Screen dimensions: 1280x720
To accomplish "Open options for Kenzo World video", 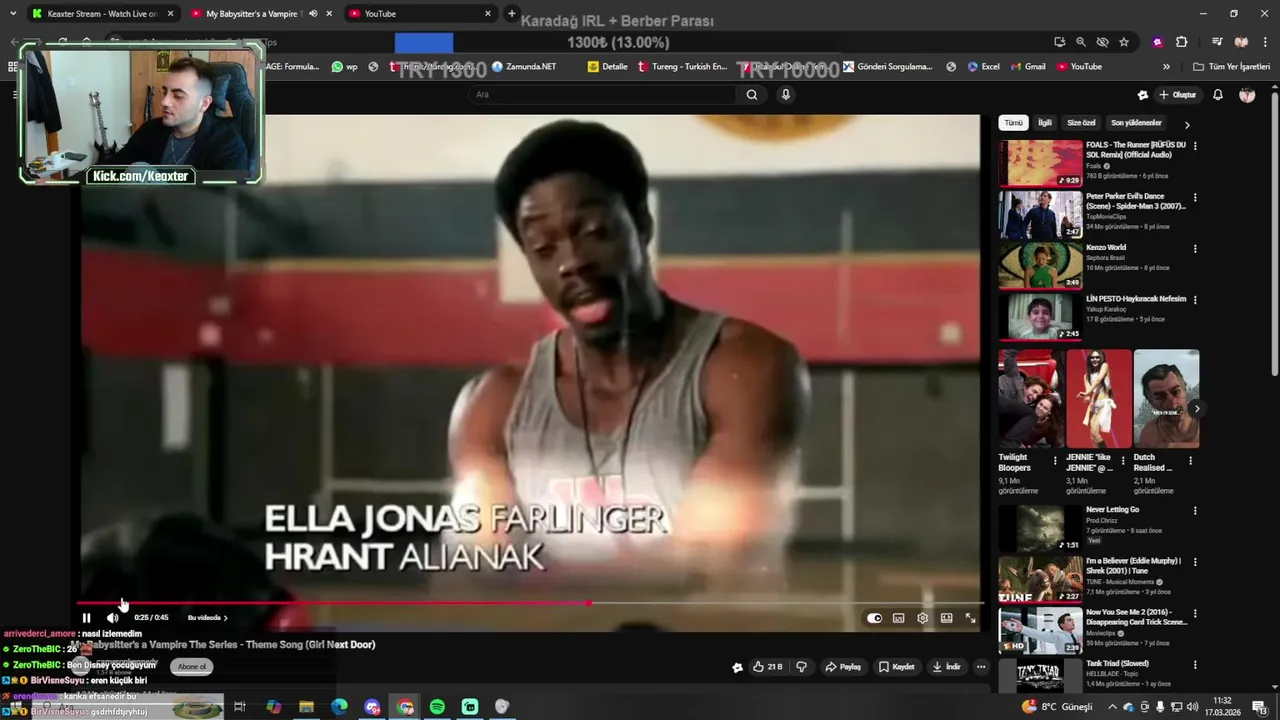I will 1195,248.
